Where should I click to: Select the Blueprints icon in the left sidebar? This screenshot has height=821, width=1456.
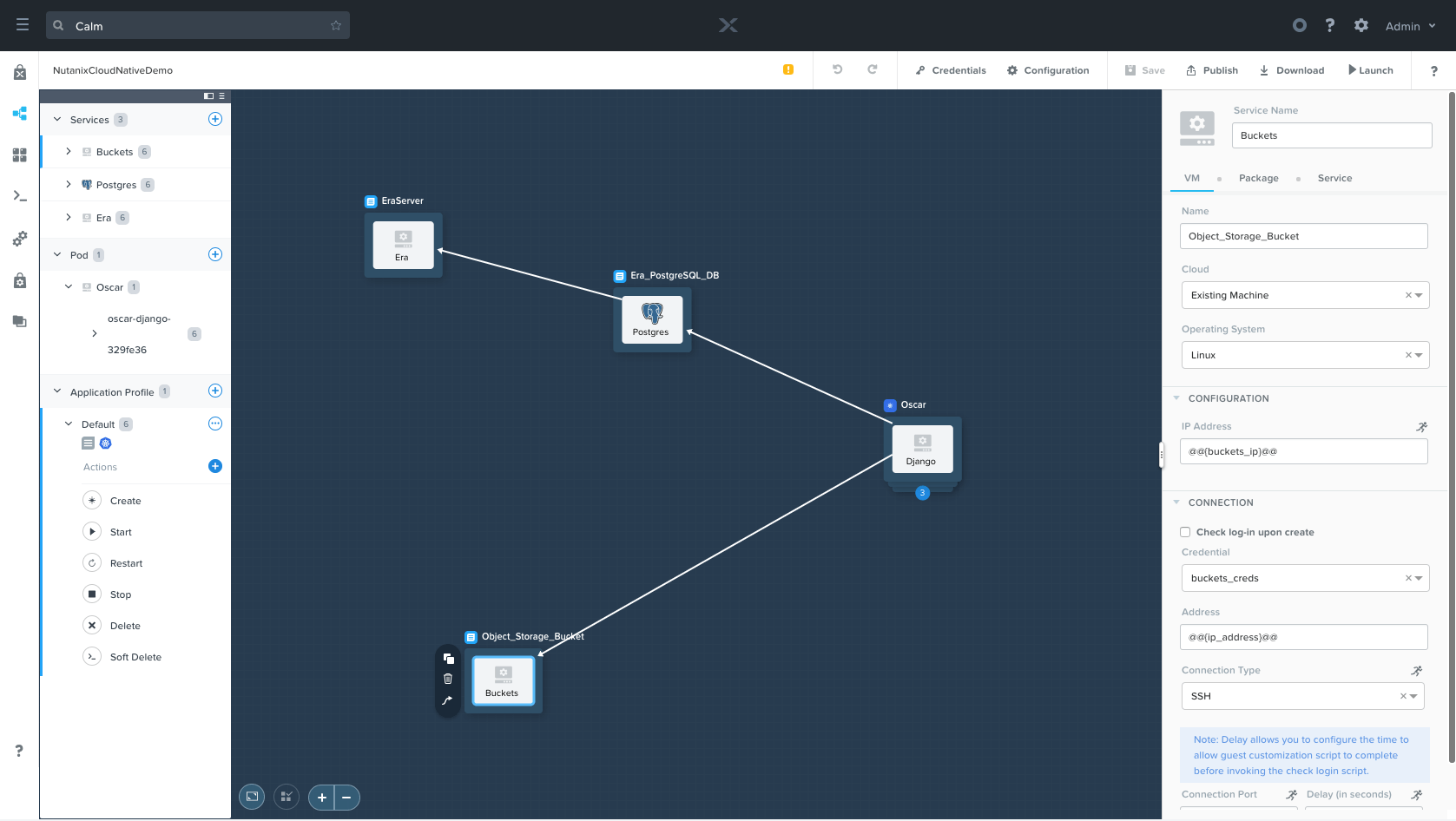click(19, 113)
